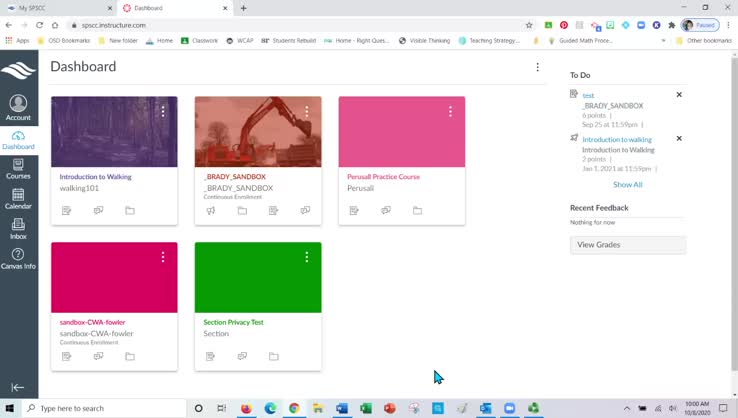
Task: Reload the page
Action: pos(40,25)
